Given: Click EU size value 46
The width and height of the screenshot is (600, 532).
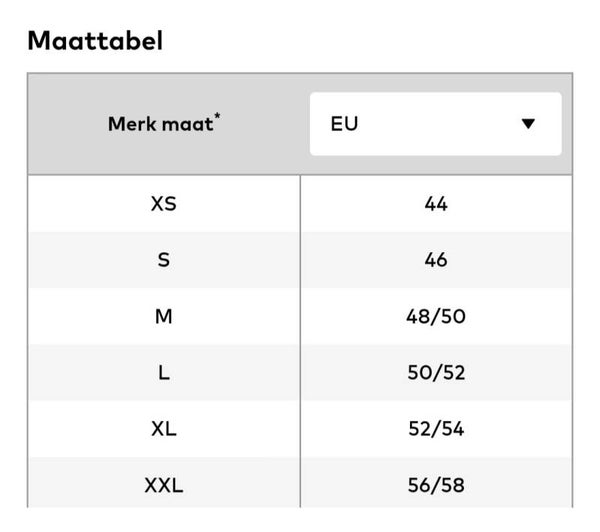Looking at the screenshot, I should click(436, 260).
